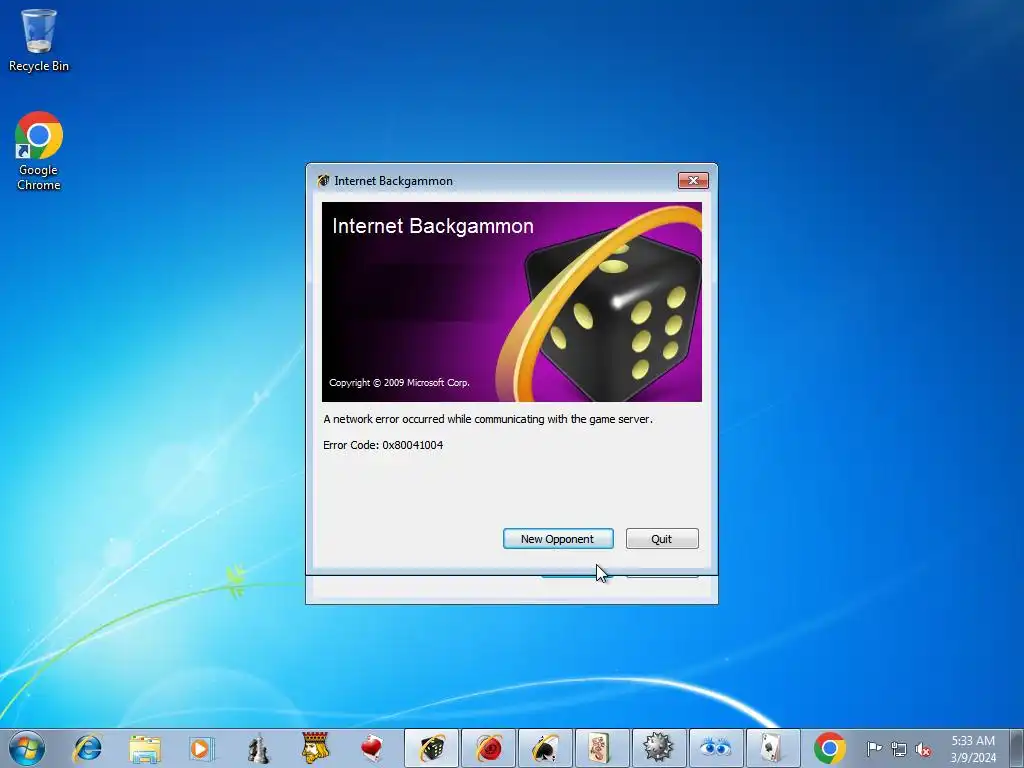Close the Internet Backgammon dialog
This screenshot has width=1024, height=768.
point(693,180)
